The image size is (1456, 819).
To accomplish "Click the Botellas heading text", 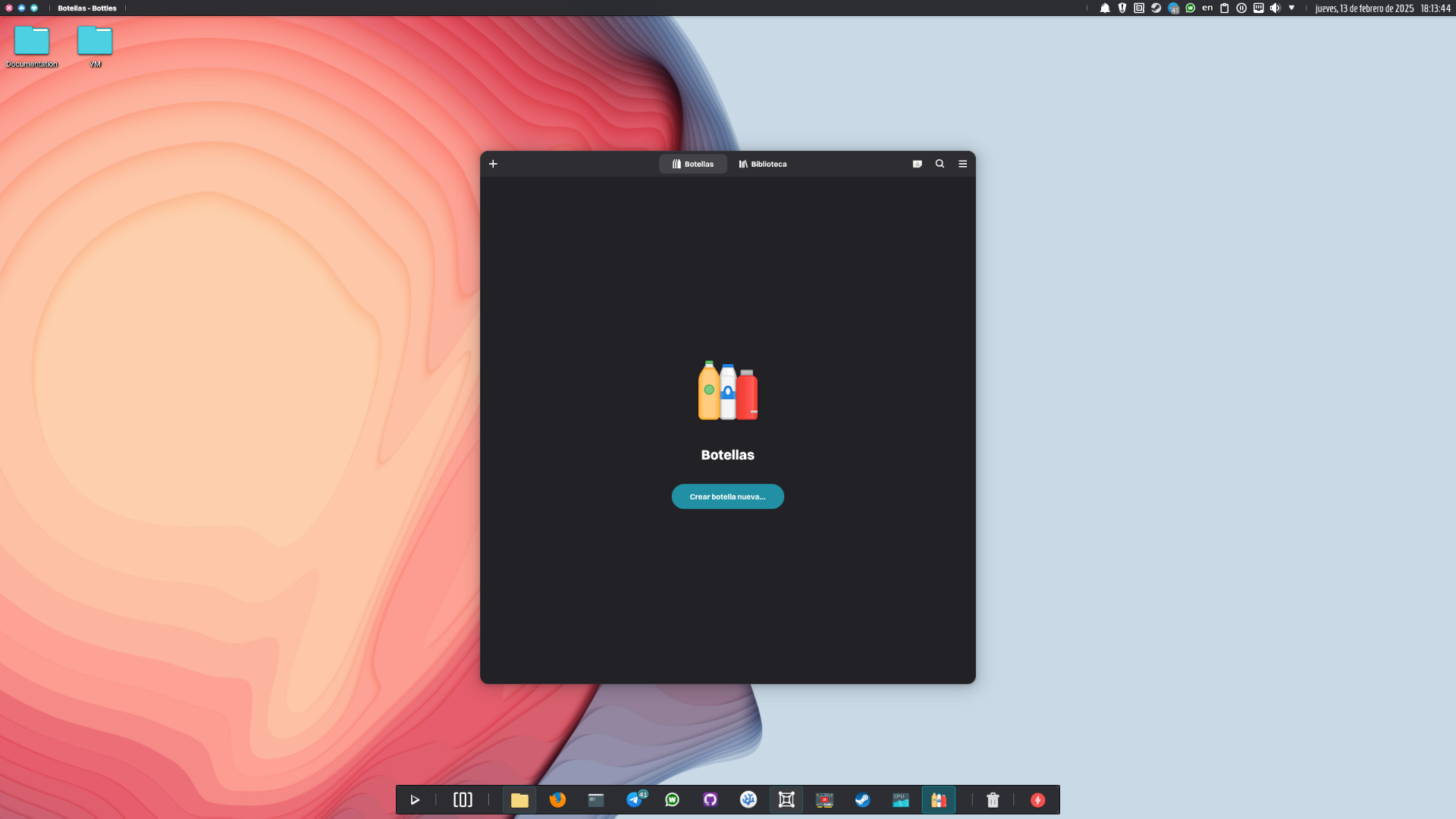I will tap(728, 455).
